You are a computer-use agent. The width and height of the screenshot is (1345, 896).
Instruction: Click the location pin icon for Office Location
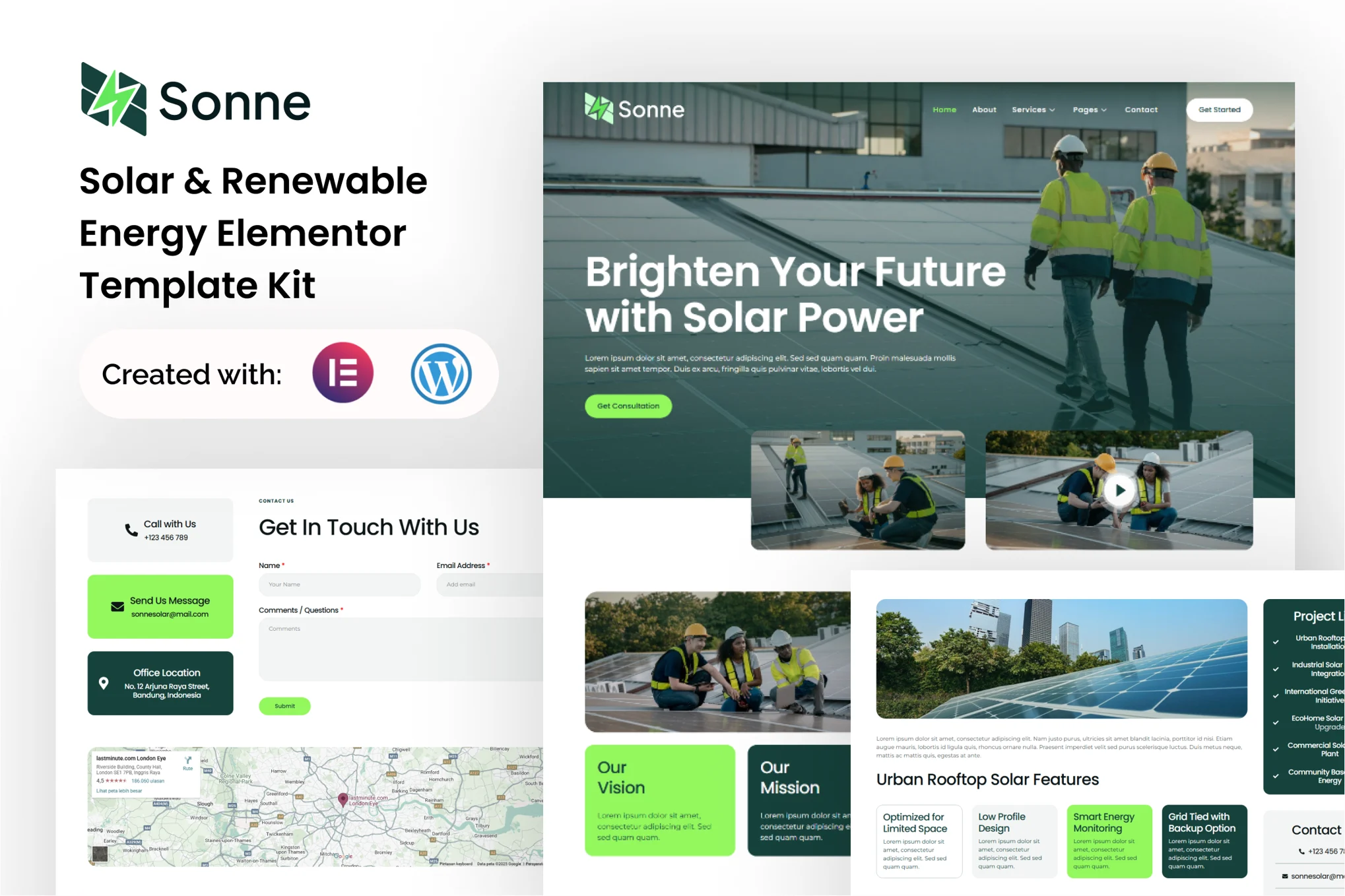(x=105, y=683)
